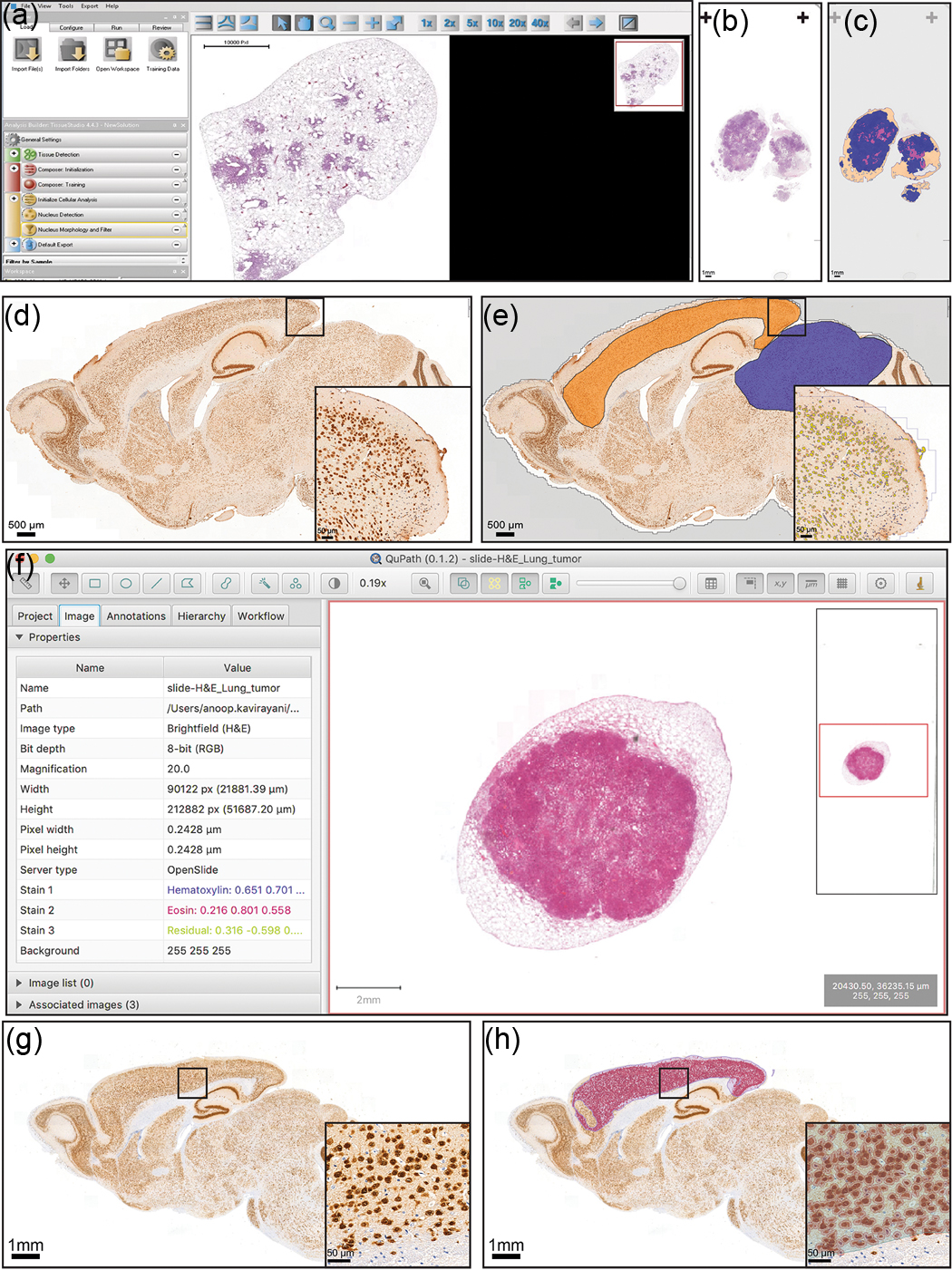Set TissueStudio magnification to 40x

tap(540, 23)
